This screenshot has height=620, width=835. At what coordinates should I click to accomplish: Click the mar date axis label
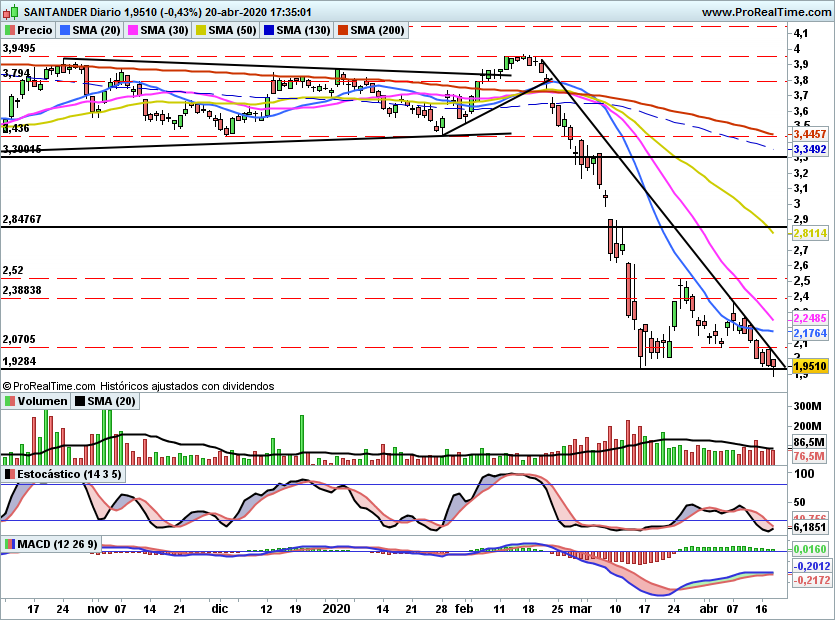tap(580, 609)
